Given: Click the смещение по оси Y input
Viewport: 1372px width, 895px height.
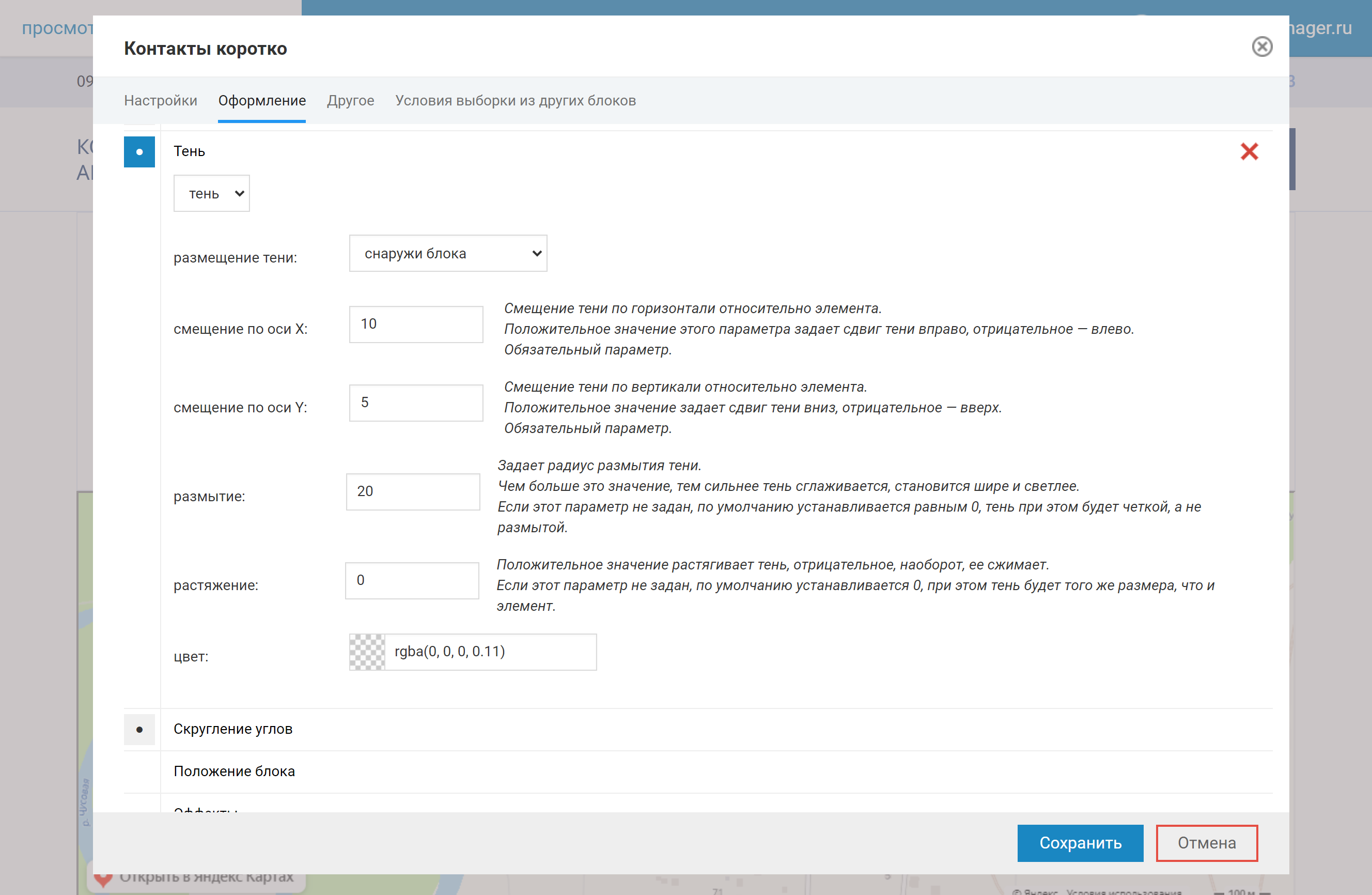Looking at the screenshot, I should [416, 403].
